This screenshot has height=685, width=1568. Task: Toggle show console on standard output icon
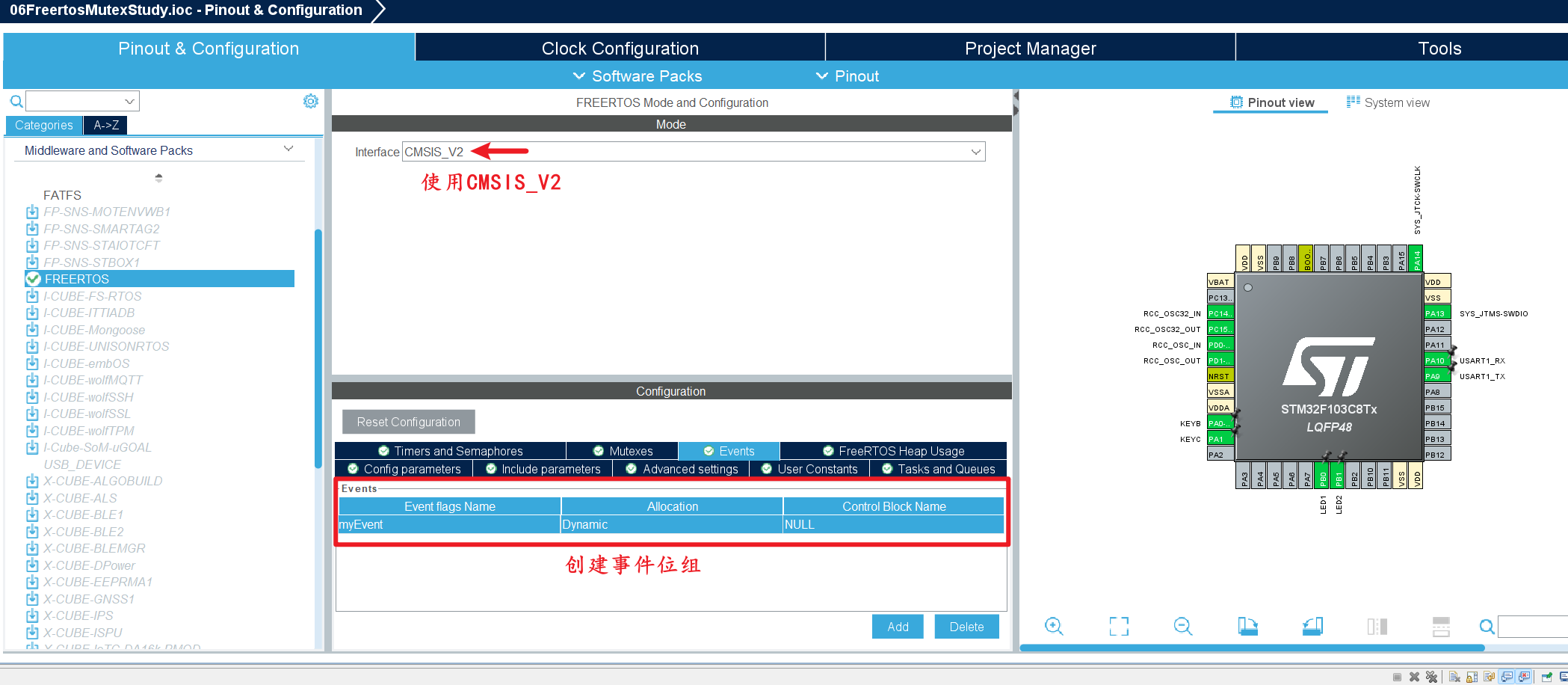coord(1507,677)
